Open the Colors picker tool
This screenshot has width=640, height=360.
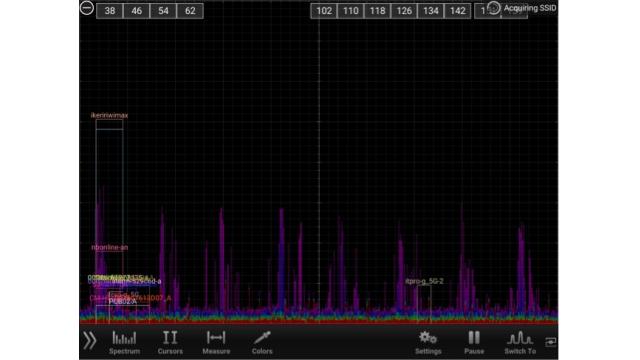(x=262, y=342)
